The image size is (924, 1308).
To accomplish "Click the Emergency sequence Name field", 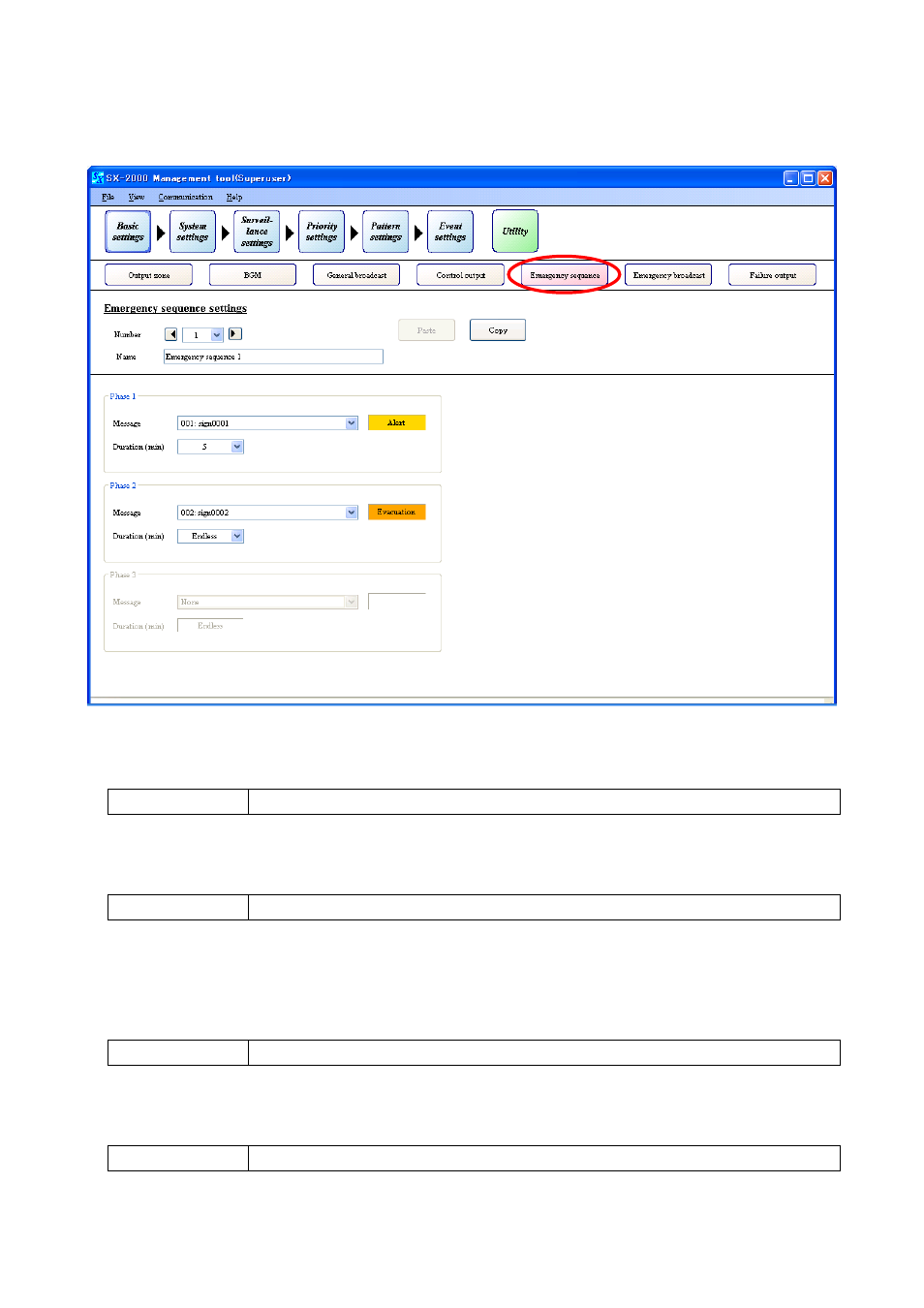I will pos(273,357).
